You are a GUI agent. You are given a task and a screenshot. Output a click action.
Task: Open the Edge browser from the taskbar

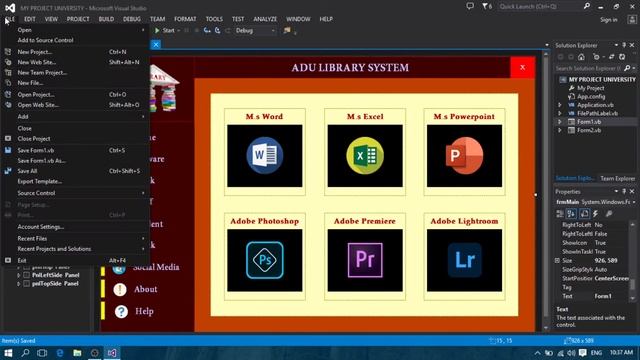(x=60, y=353)
